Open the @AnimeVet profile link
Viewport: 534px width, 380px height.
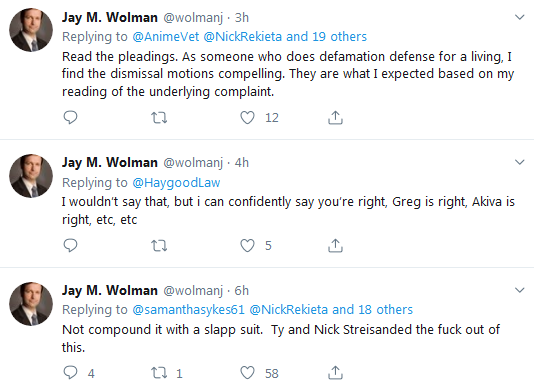(x=166, y=36)
